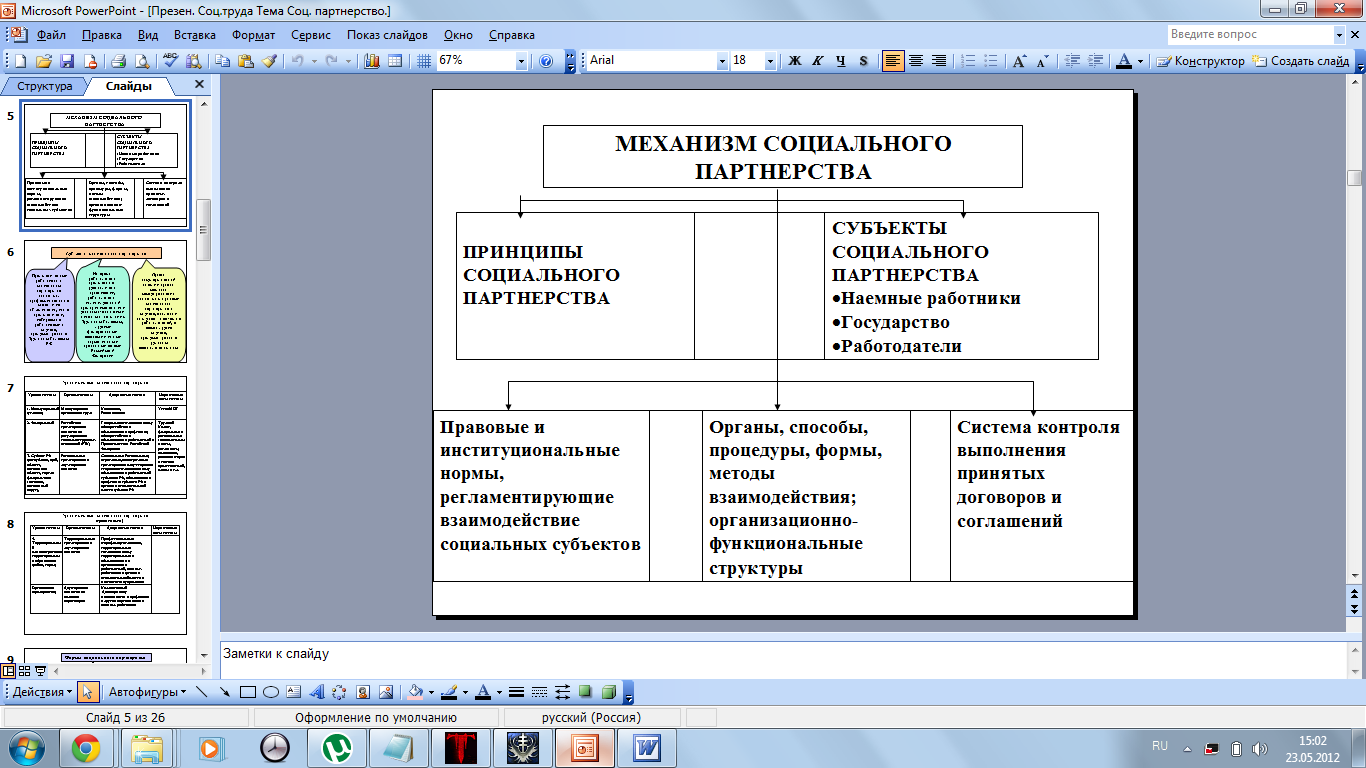The width and height of the screenshot is (1366, 768).
Task: Activate the Format Painter brush
Action: pyautogui.click(x=269, y=60)
